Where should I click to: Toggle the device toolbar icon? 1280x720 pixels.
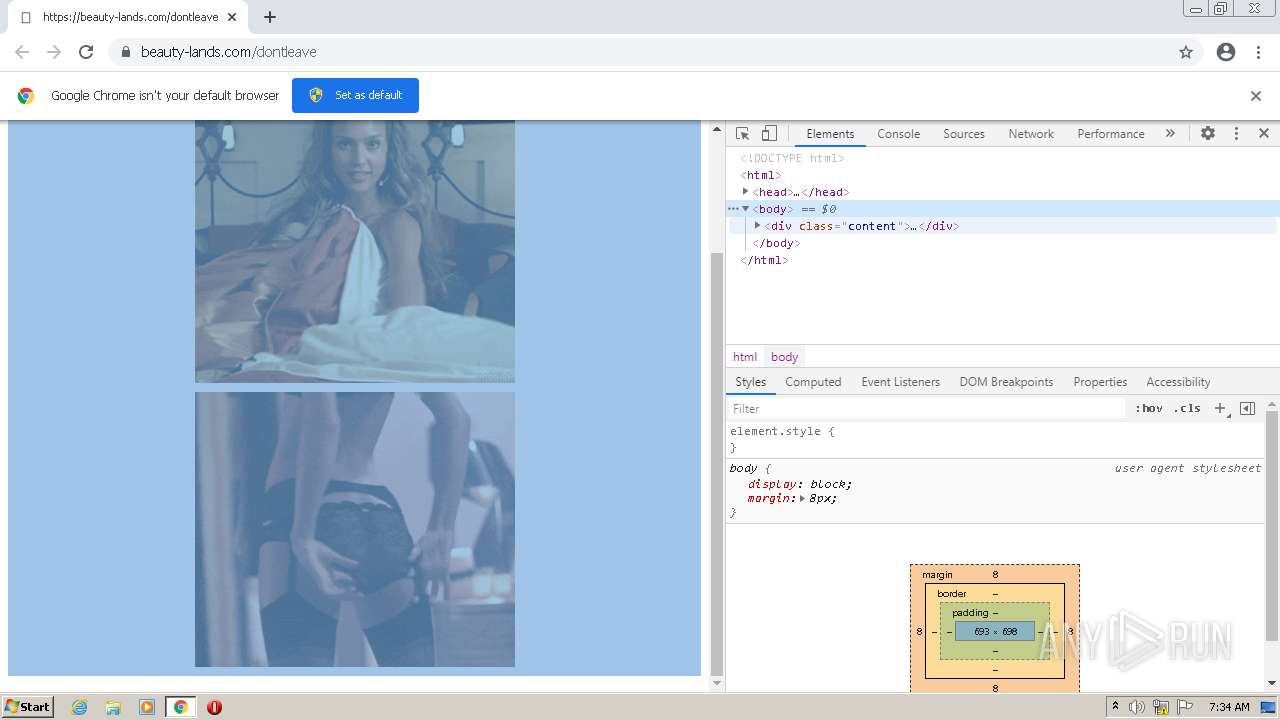click(x=769, y=133)
